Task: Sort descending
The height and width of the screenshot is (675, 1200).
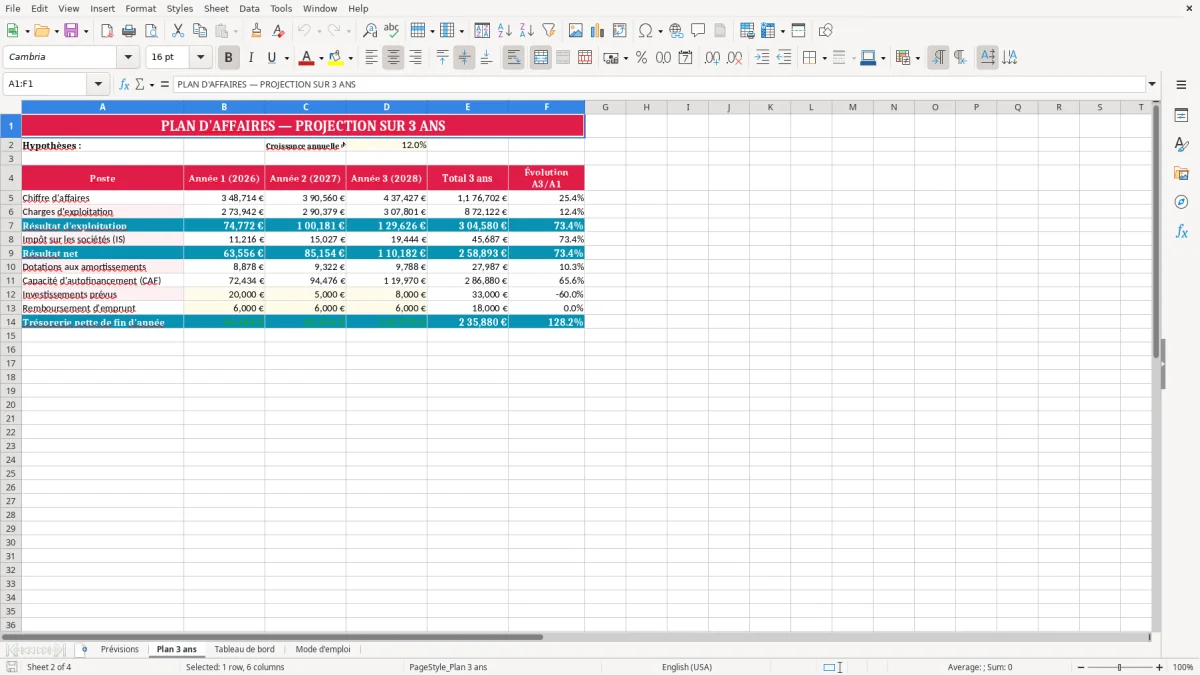Action: (x=527, y=31)
